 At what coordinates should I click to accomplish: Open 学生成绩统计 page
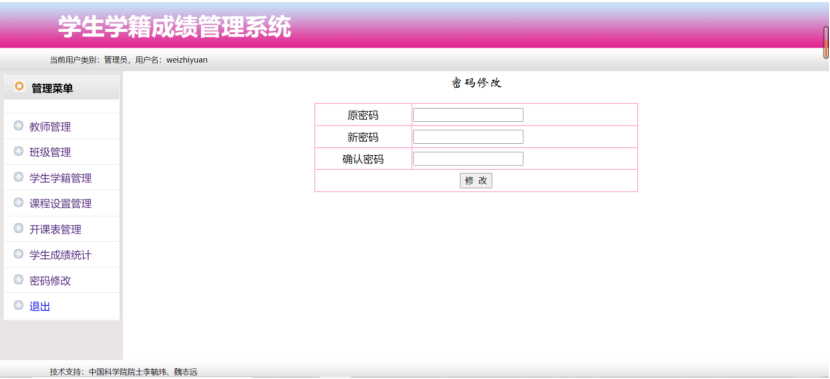tap(60, 255)
